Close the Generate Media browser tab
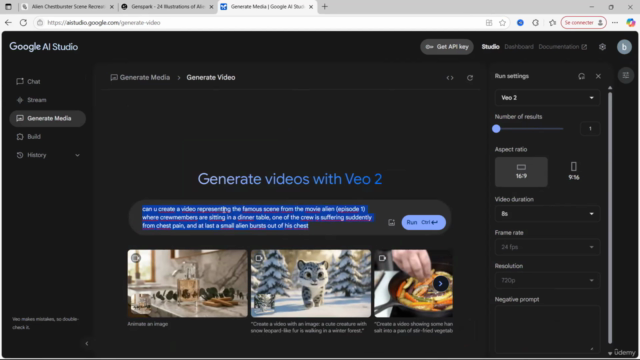Image resolution: width=640 pixels, height=360 pixels. click(311, 7)
